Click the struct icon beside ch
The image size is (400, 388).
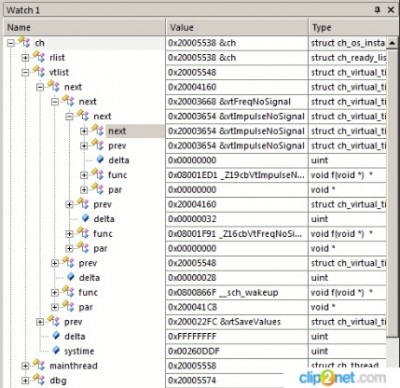(x=24, y=42)
